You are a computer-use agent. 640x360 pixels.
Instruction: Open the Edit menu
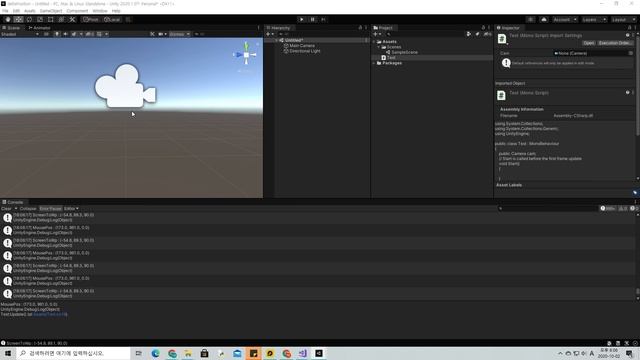coord(16,11)
